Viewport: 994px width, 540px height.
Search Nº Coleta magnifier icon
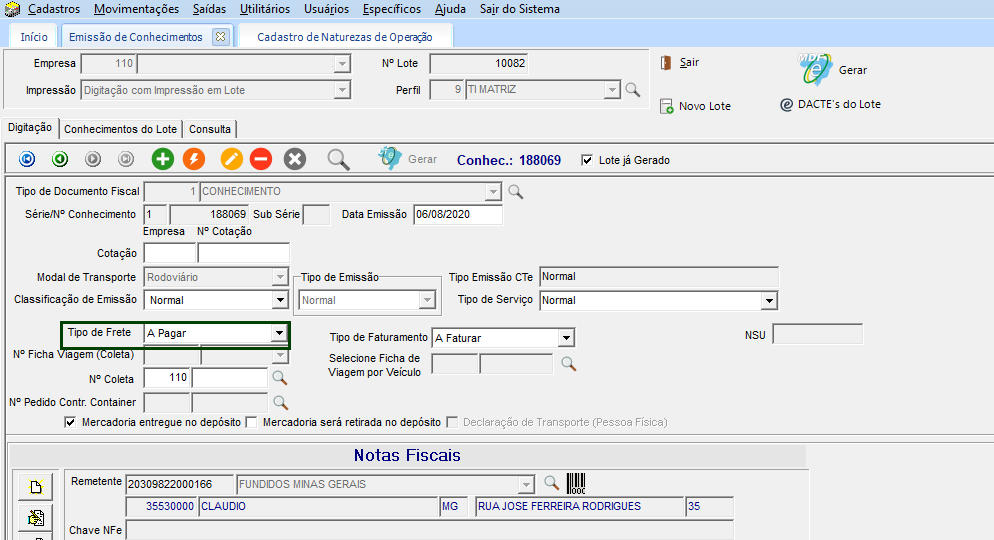pos(280,378)
